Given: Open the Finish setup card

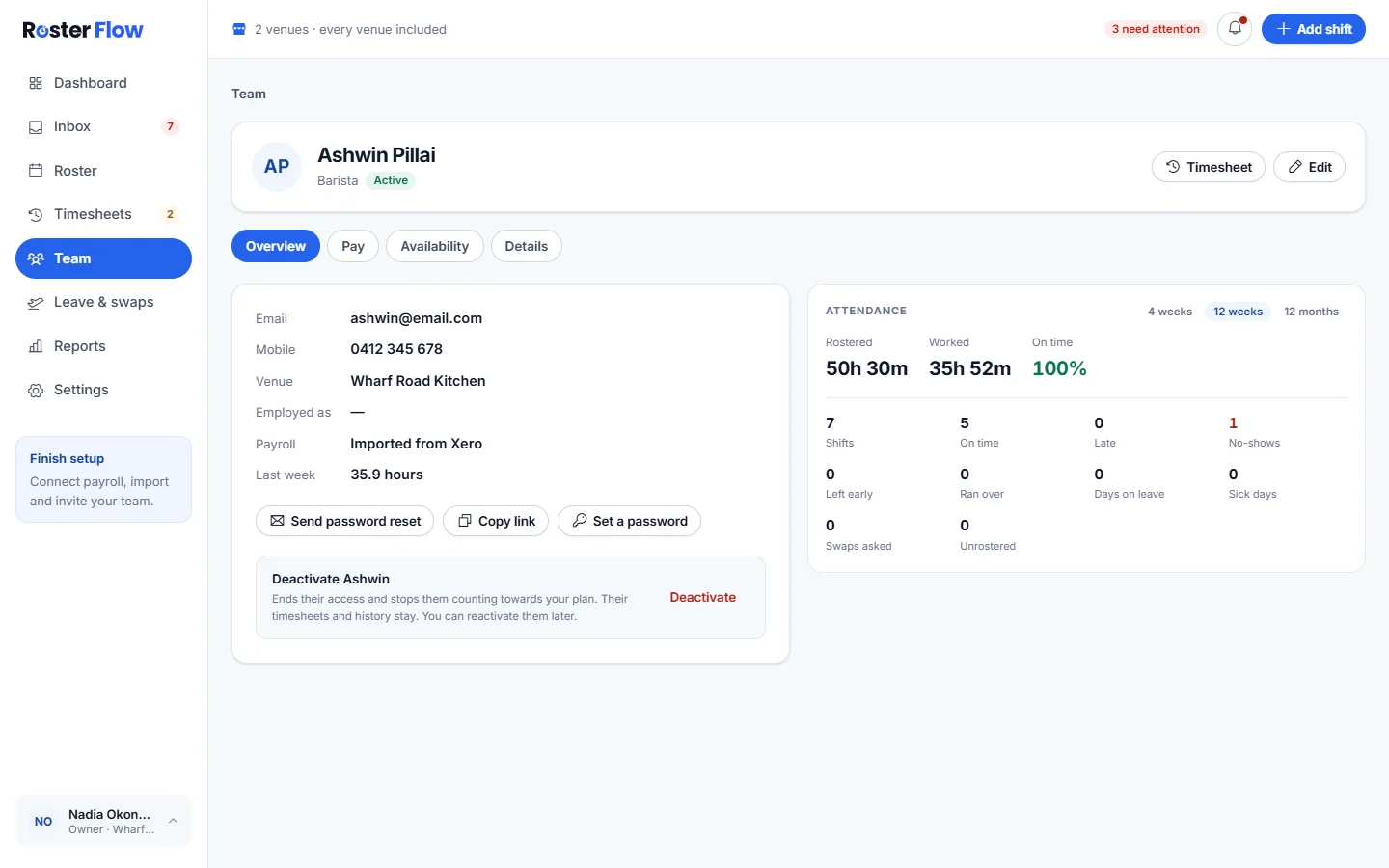Looking at the screenshot, I should [x=103, y=479].
